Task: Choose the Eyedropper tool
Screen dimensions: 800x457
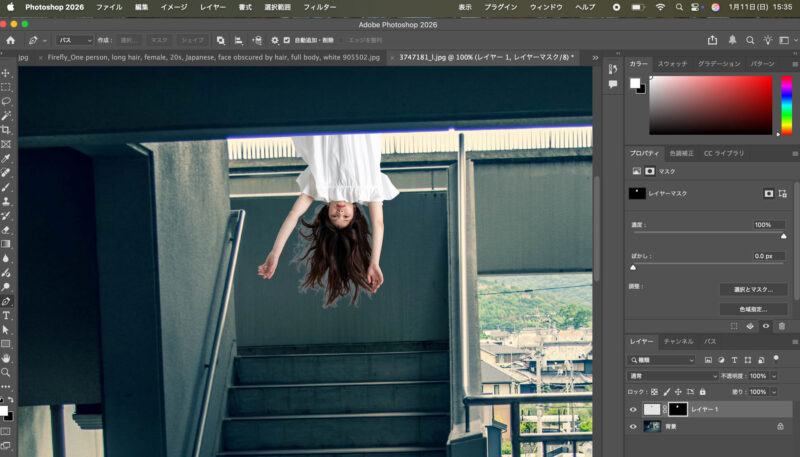Action: (x=6, y=158)
